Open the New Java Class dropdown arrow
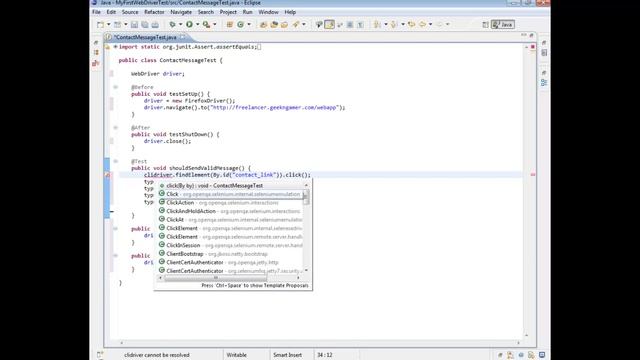The height and width of the screenshot is (360, 640). pos(249,24)
